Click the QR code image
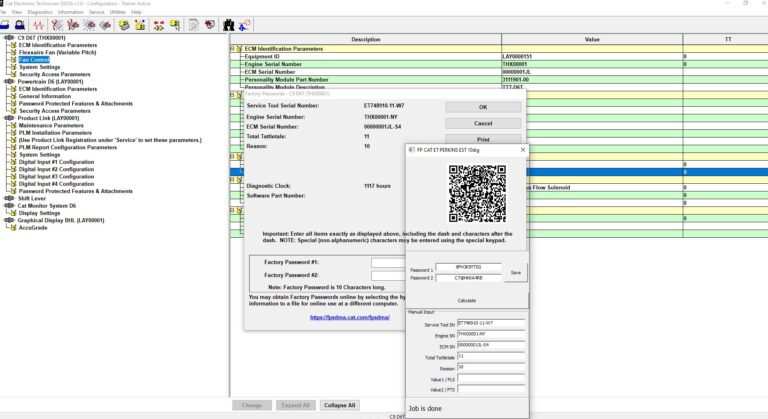Screen dimensions: 768x419 [x=477, y=193]
